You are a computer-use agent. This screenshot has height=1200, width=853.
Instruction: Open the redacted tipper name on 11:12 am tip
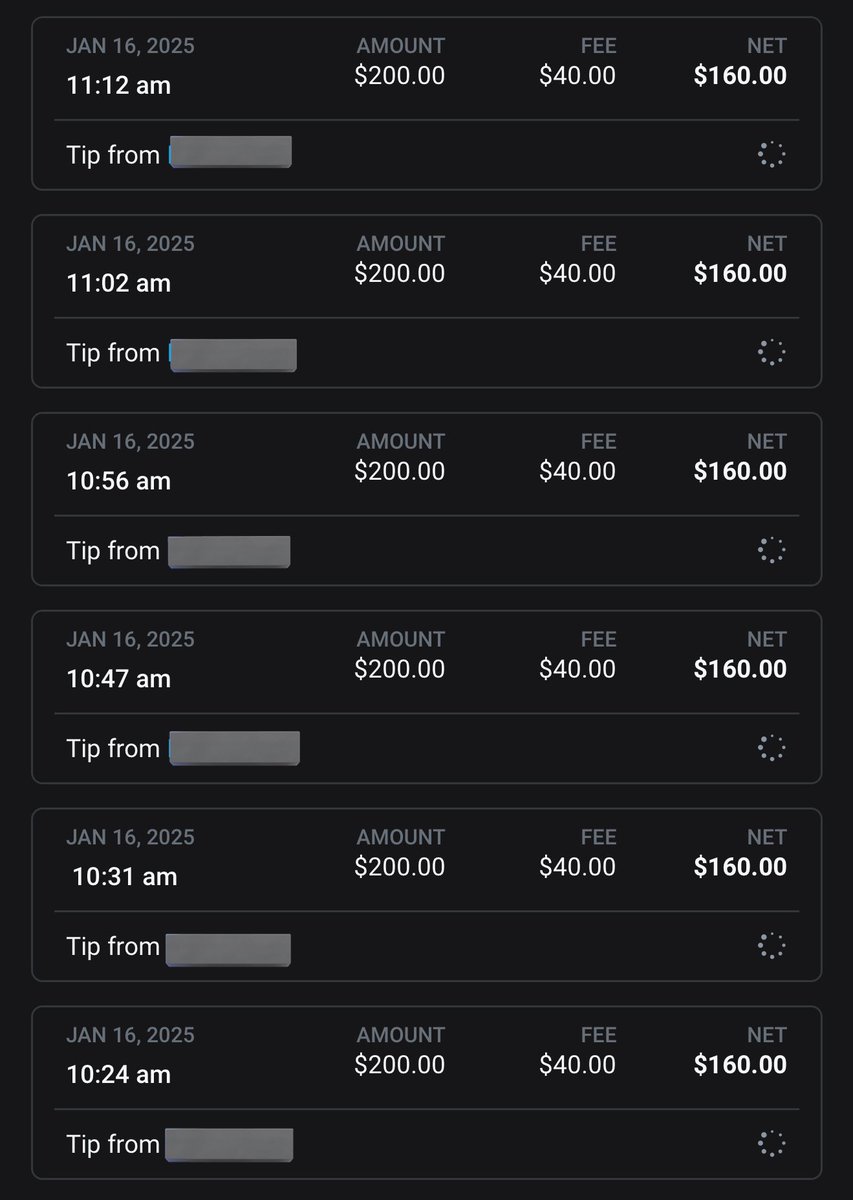[x=230, y=152]
